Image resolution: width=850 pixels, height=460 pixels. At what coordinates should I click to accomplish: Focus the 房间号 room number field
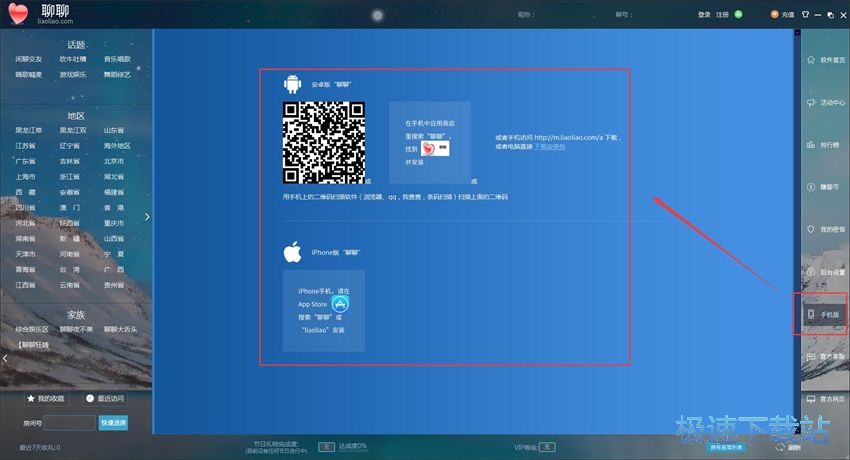(x=69, y=423)
